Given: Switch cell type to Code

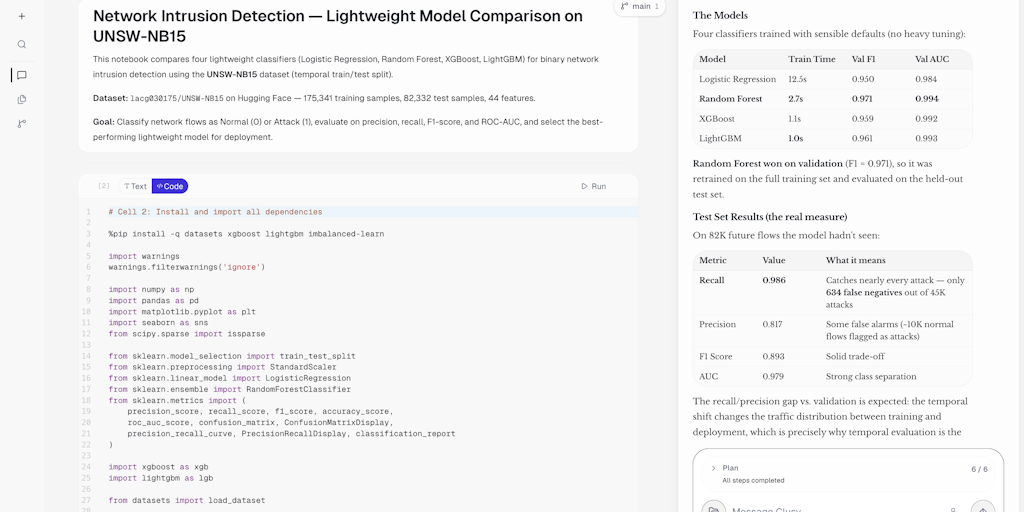Looking at the screenshot, I should click(170, 186).
